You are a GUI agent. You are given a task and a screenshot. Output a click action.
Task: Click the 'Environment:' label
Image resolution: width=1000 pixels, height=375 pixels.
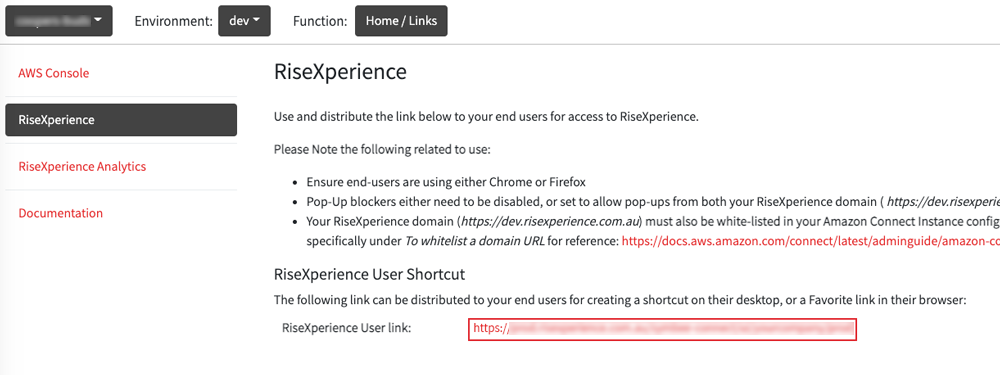pos(173,21)
